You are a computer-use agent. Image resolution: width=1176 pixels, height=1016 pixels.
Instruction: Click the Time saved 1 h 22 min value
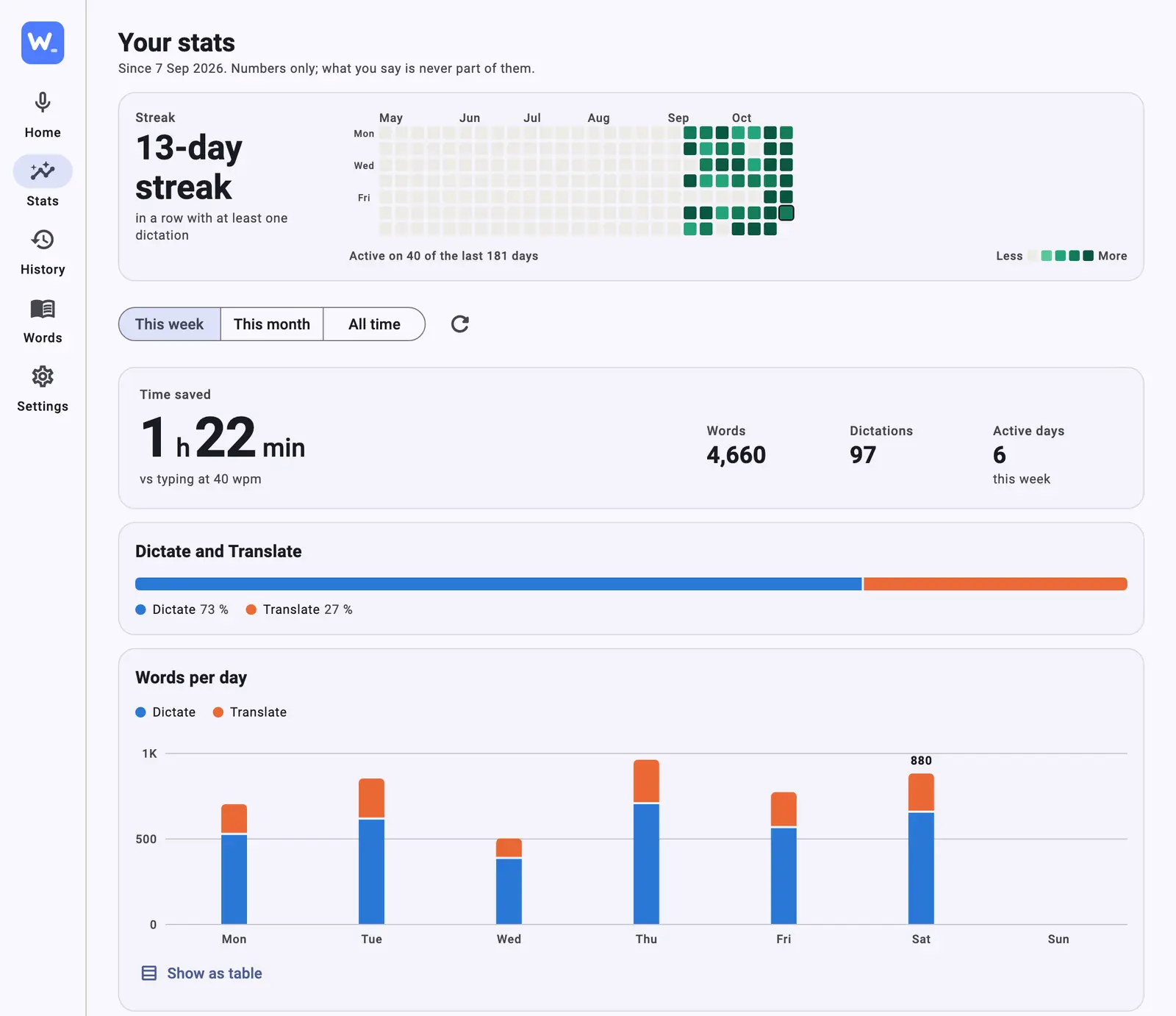pyautogui.click(x=222, y=437)
